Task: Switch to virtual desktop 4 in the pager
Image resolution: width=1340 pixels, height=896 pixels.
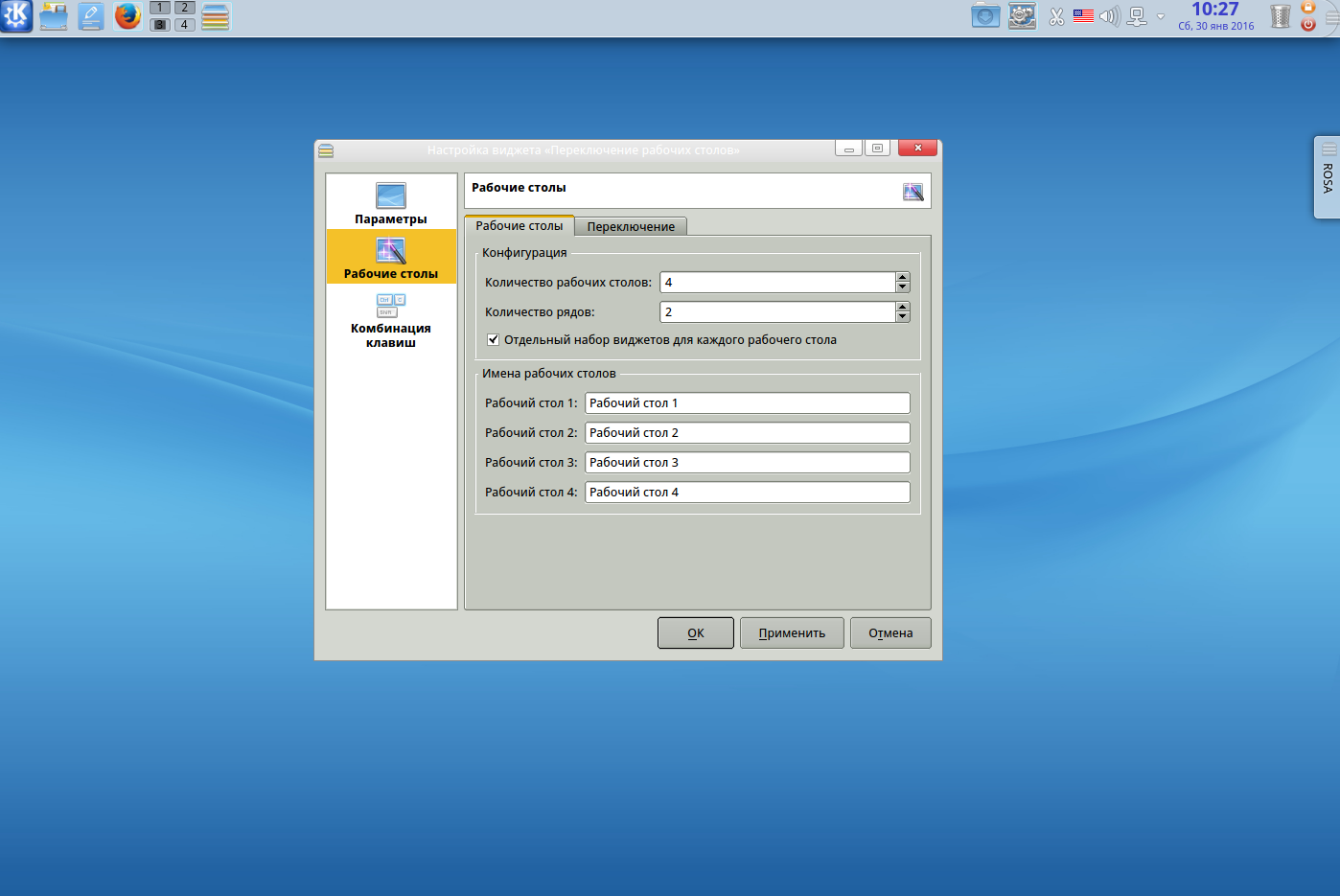Action: point(184,25)
